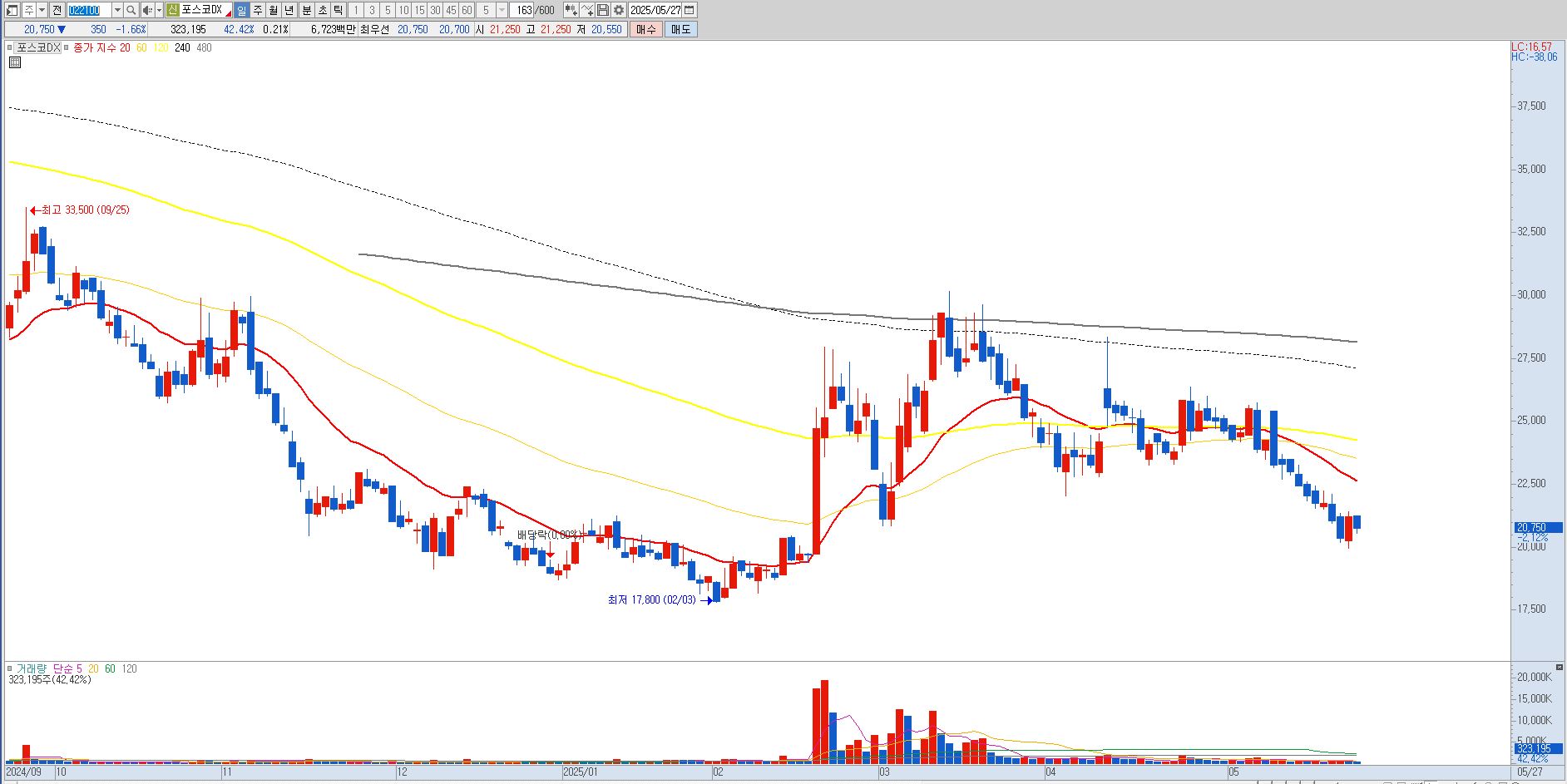Screen dimensions: 1567x784
Task: Click the orange 60 moving average legend
Action: 141,47
